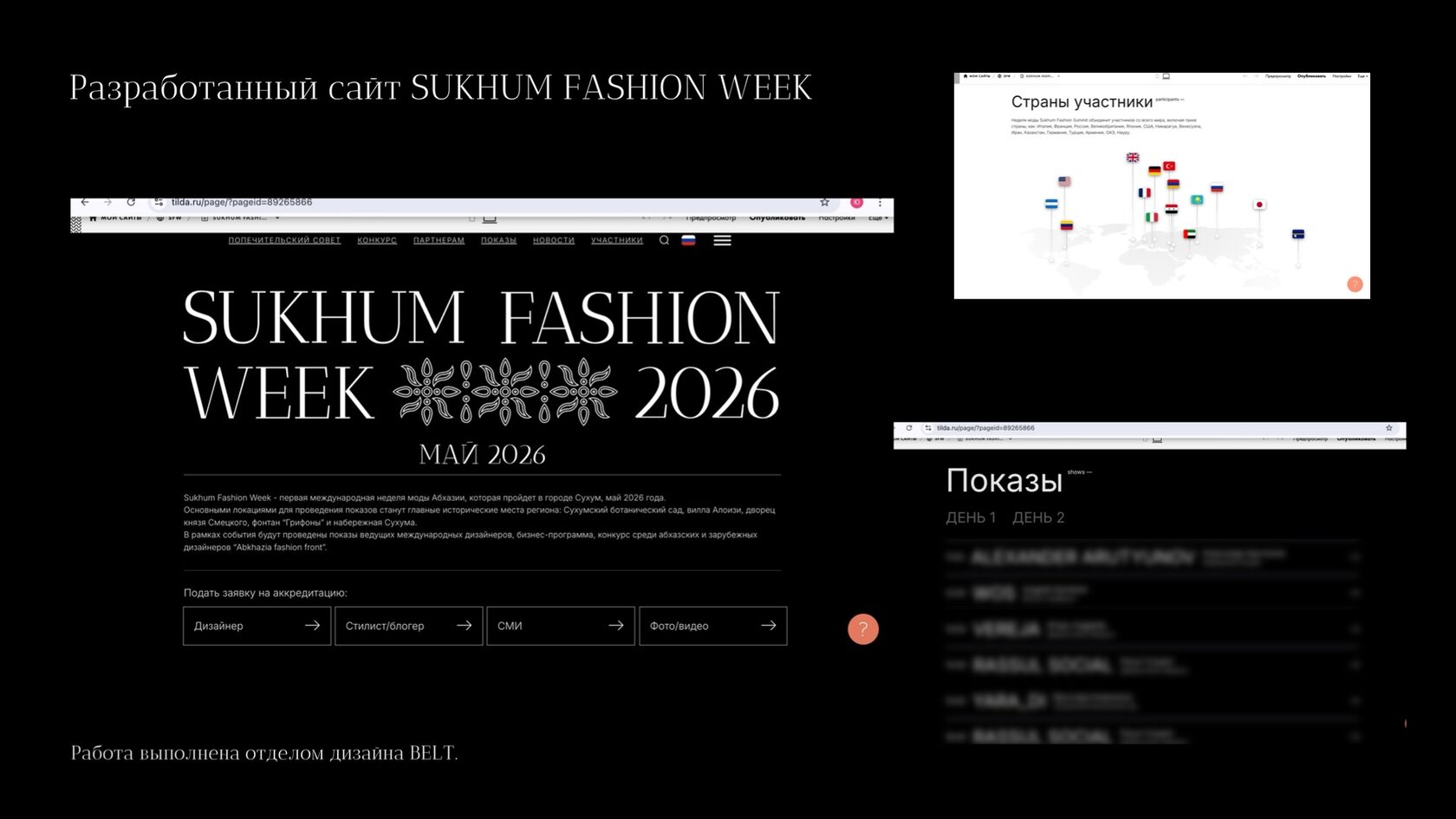Apply for accreditation as Дизайнер
Image resolution: width=1456 pixels, height=819 pixels.
coord(257,626)
